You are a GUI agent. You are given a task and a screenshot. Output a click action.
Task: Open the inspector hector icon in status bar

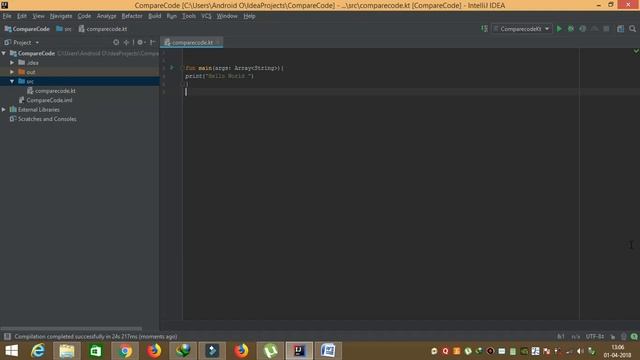pos(623,336)
